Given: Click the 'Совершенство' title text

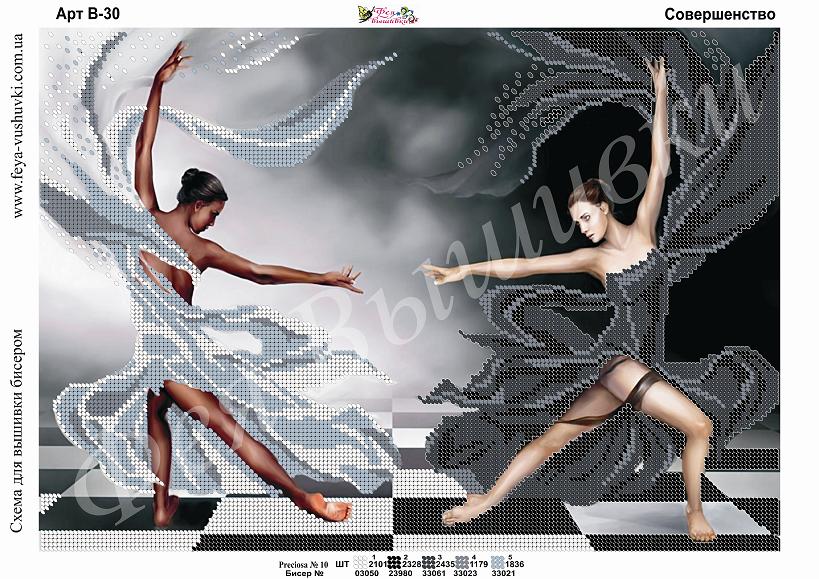Looking at the screenshot, I should coord(719,13).
